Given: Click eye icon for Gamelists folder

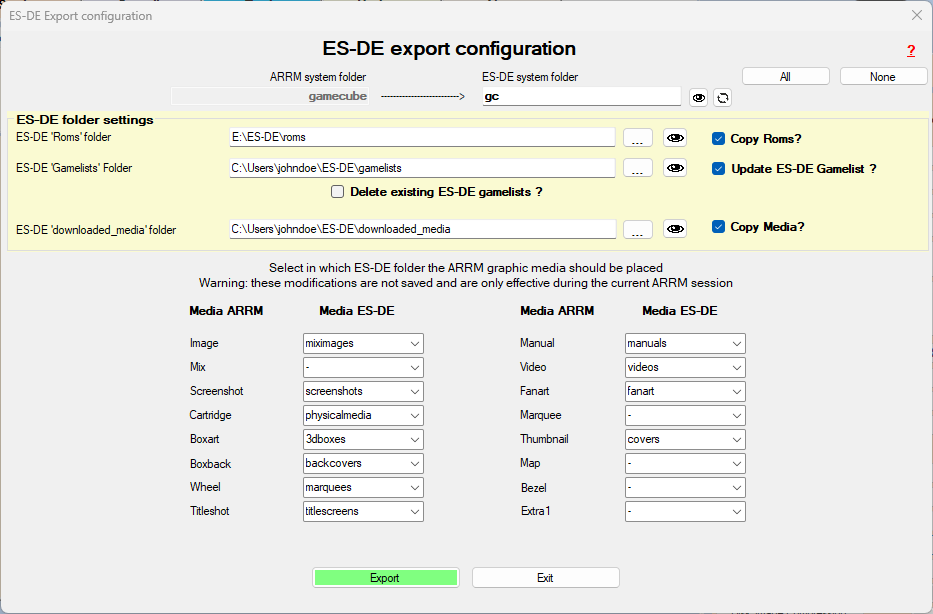Looking at the screenshot, I should pyautogui.click(x=675, y=168).
